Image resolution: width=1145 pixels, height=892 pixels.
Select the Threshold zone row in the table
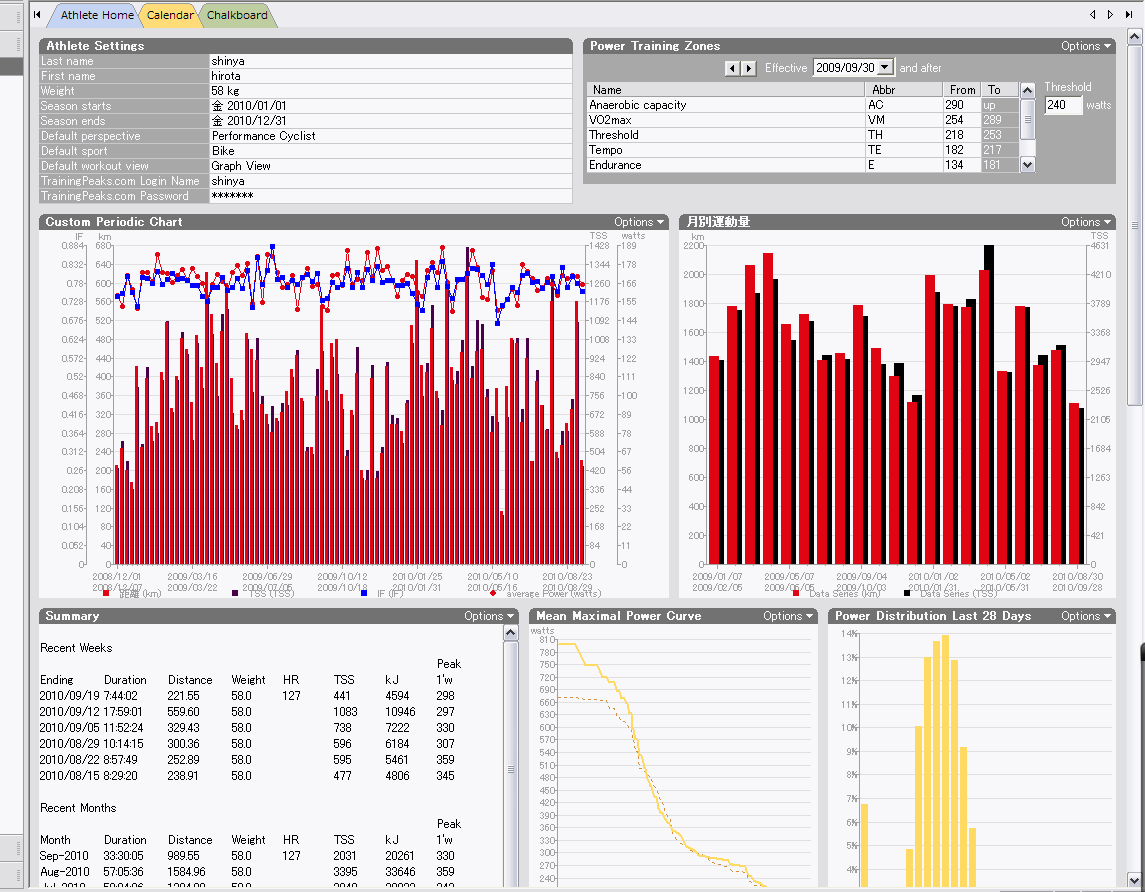[803, 135]
